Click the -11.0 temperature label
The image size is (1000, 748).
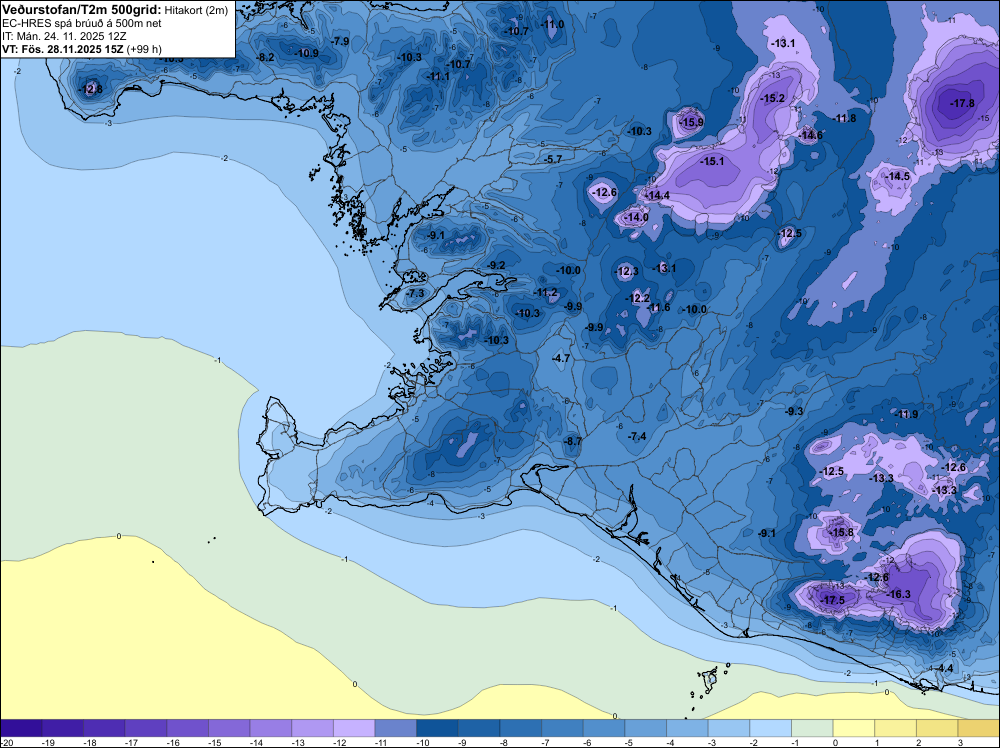pos(552,24)
